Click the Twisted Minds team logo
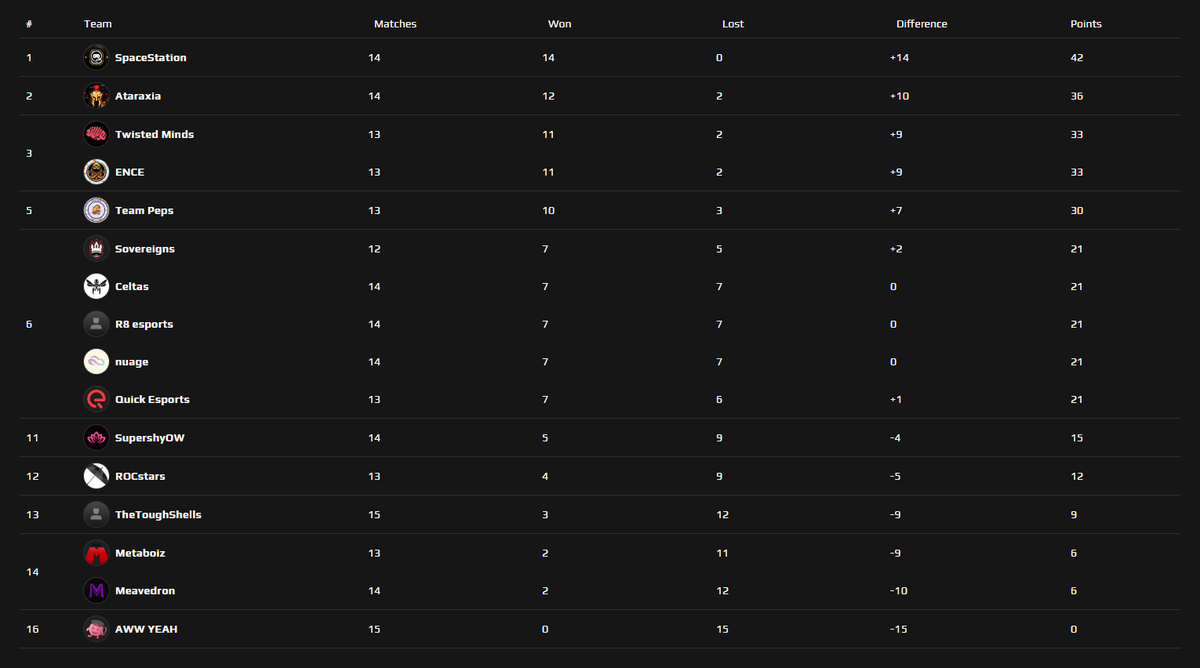1200x668 pixels. click(96, 134)
